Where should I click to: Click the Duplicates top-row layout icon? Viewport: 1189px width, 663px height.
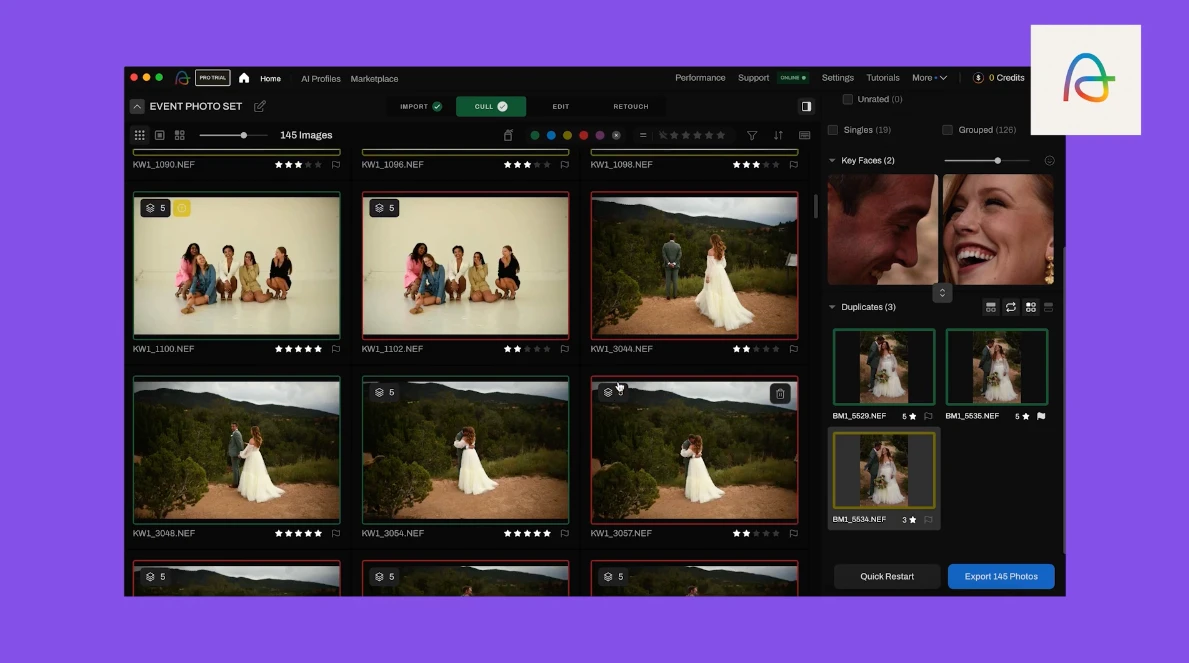991,307
